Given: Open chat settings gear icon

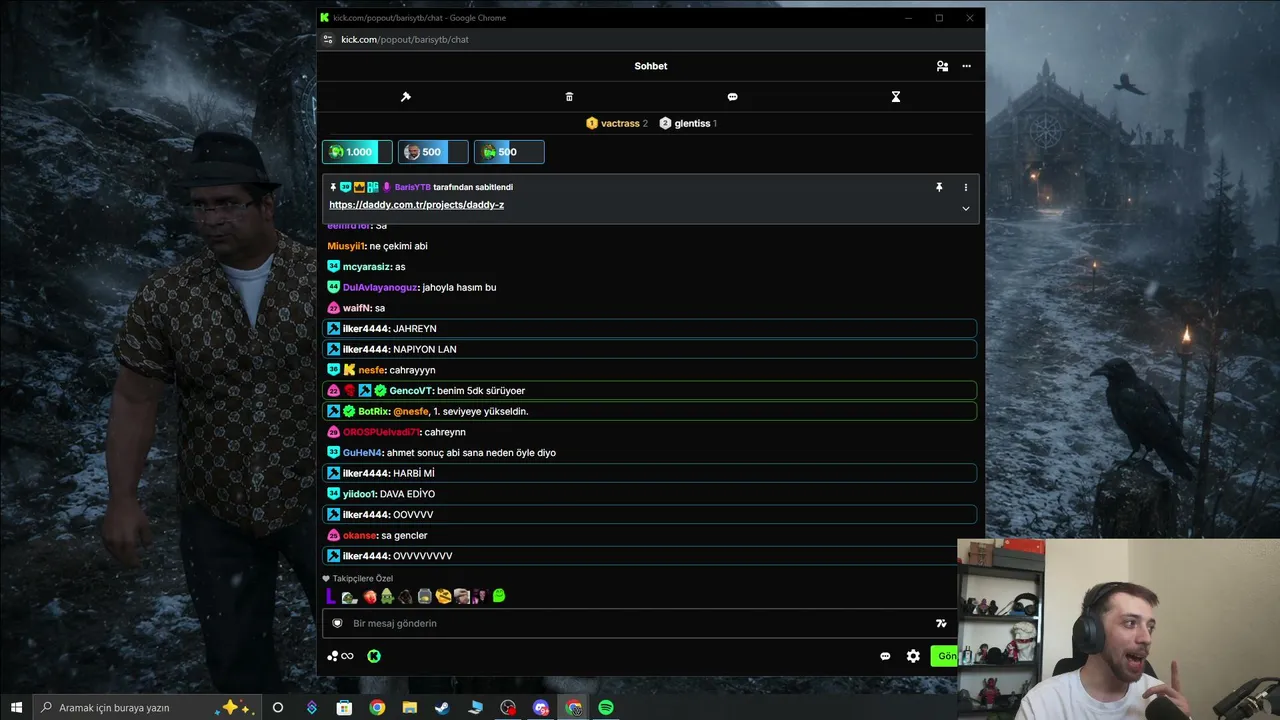Looking at the screenshot, I should pyautogui.click(x=913, y=656).
